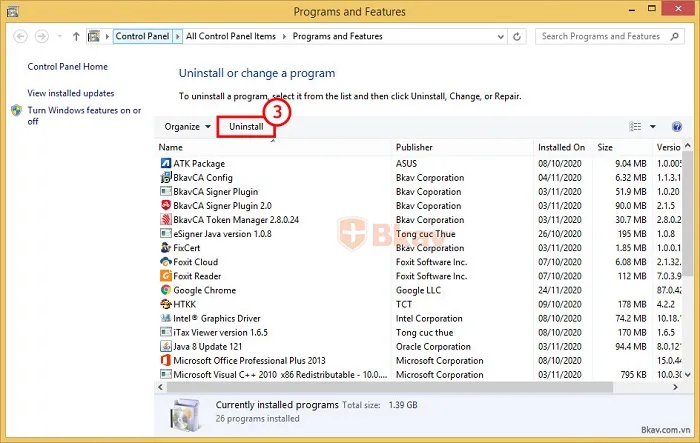Select the Foxit Reader icon in list

(165, 276)
